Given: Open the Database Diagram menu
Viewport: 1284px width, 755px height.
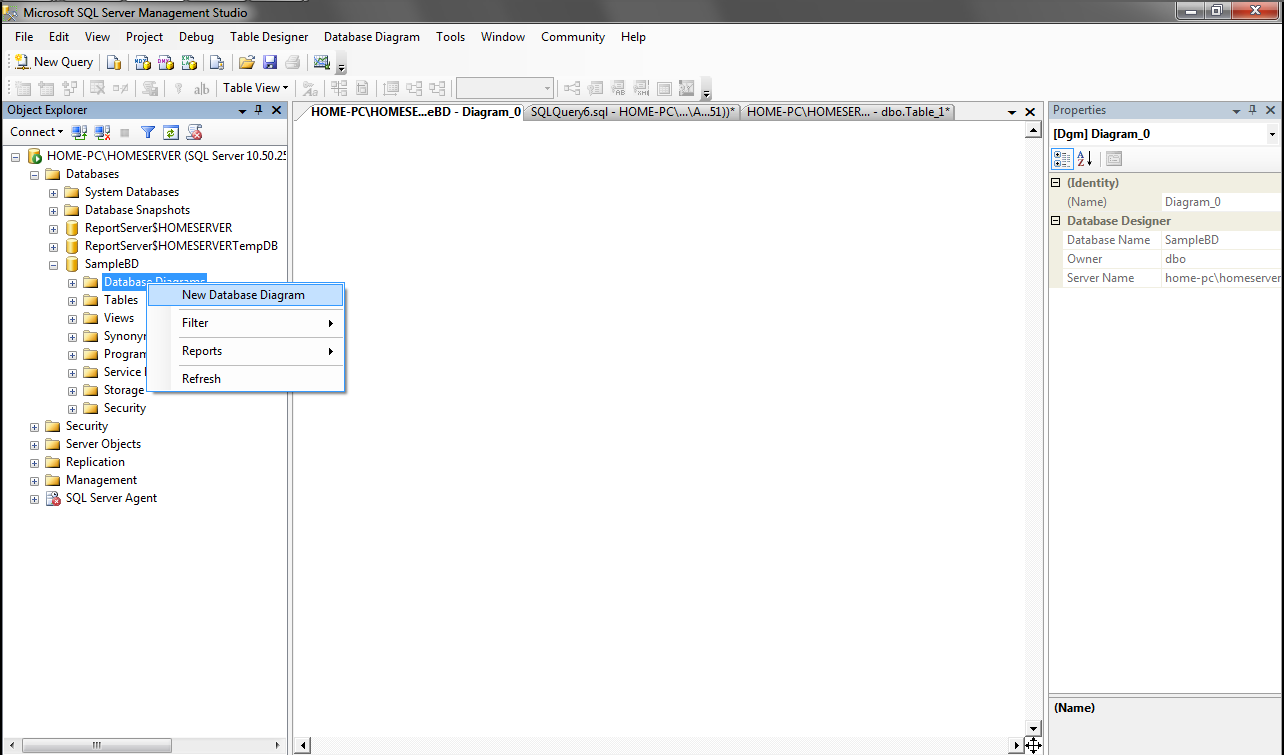Looking at the screenshot, I should [372, 37].
